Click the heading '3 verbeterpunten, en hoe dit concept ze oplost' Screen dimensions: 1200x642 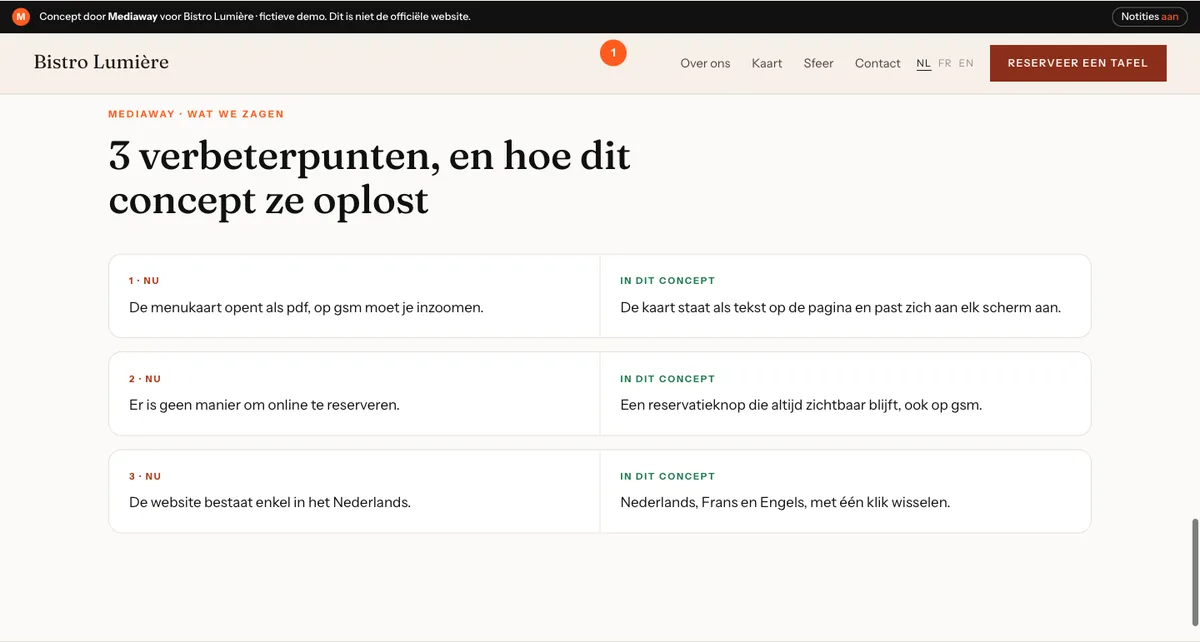tap(370, 179)
